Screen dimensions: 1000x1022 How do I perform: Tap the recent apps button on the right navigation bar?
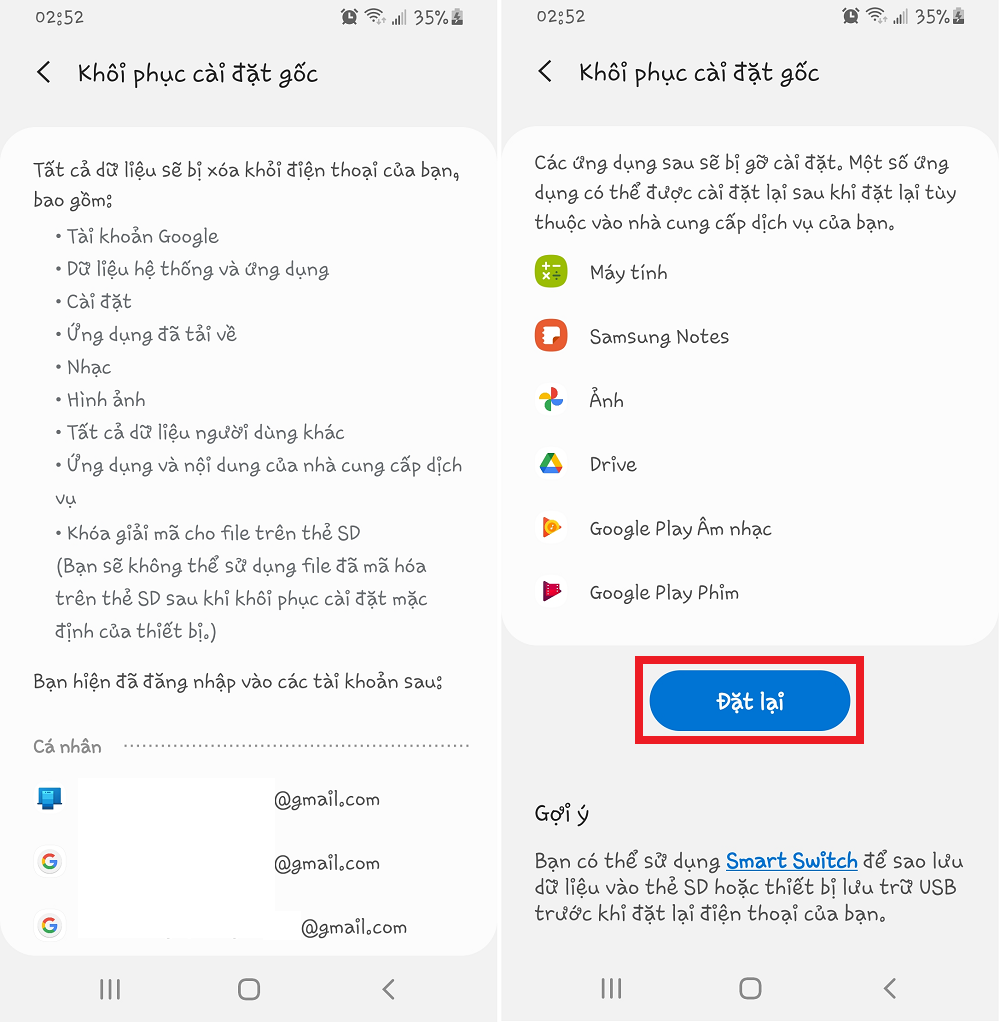pyautogui.click(x=611, y=988)
